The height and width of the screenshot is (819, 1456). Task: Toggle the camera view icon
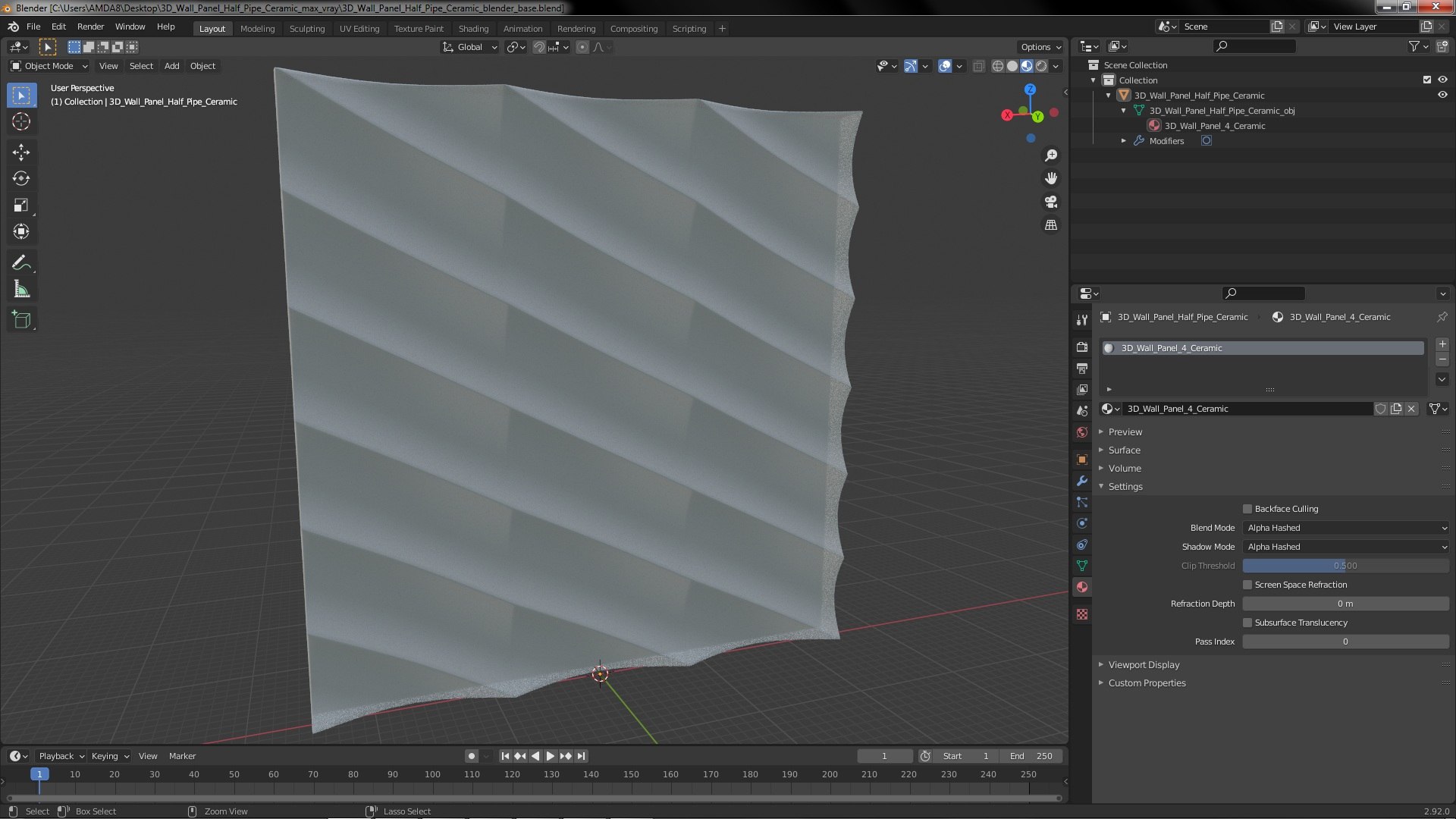(1051, 202)
